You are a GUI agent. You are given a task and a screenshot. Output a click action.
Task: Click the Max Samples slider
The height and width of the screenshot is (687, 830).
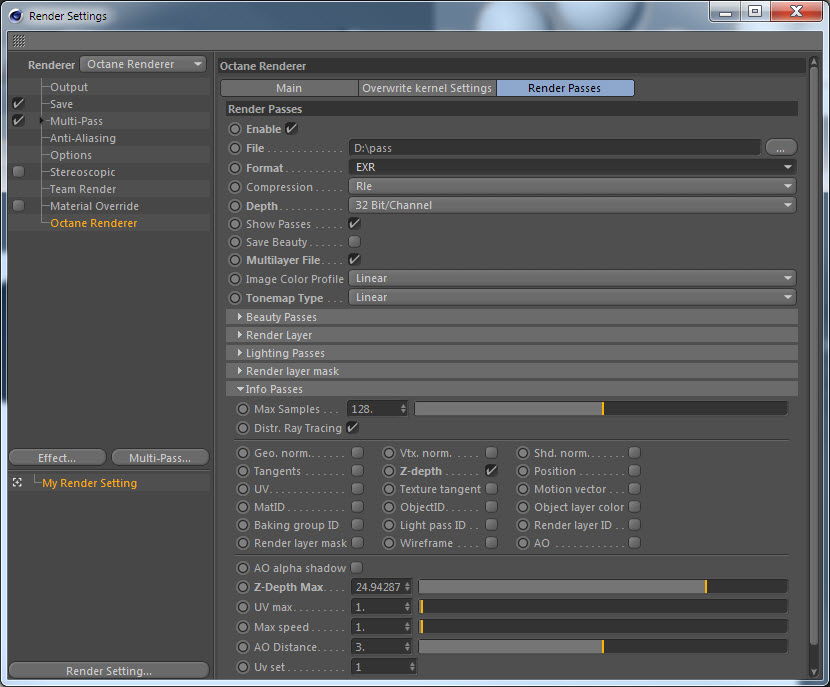pyautogui.click(x=601, y=409)
